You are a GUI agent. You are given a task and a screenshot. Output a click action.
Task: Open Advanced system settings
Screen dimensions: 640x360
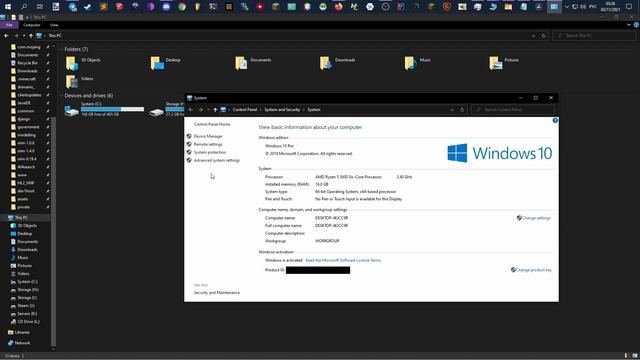pyautogui.click(x=217, y=160)
